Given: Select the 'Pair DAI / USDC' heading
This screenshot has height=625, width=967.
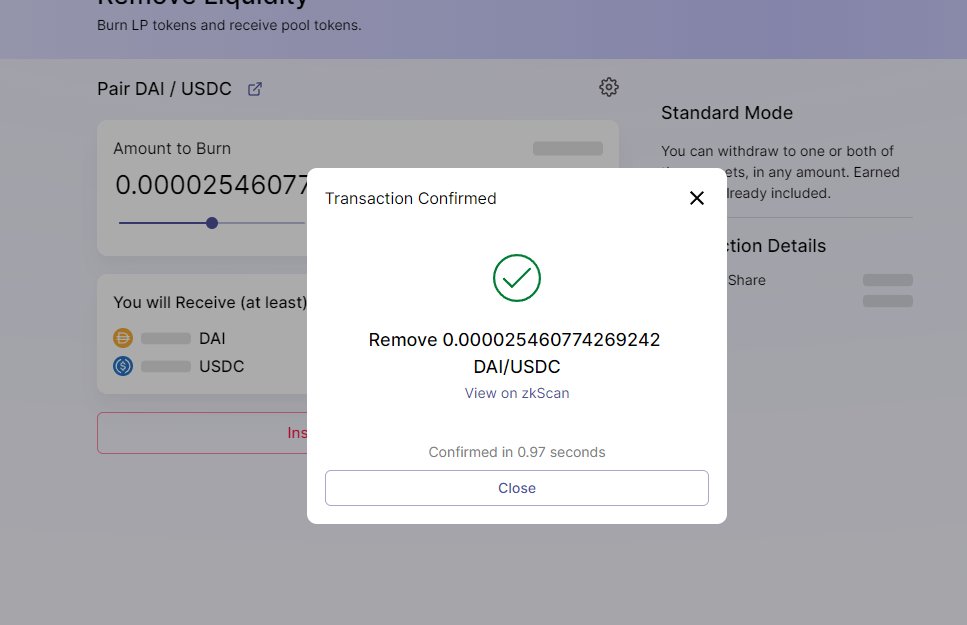Looking at the screenshot, I should click(164, 89).
